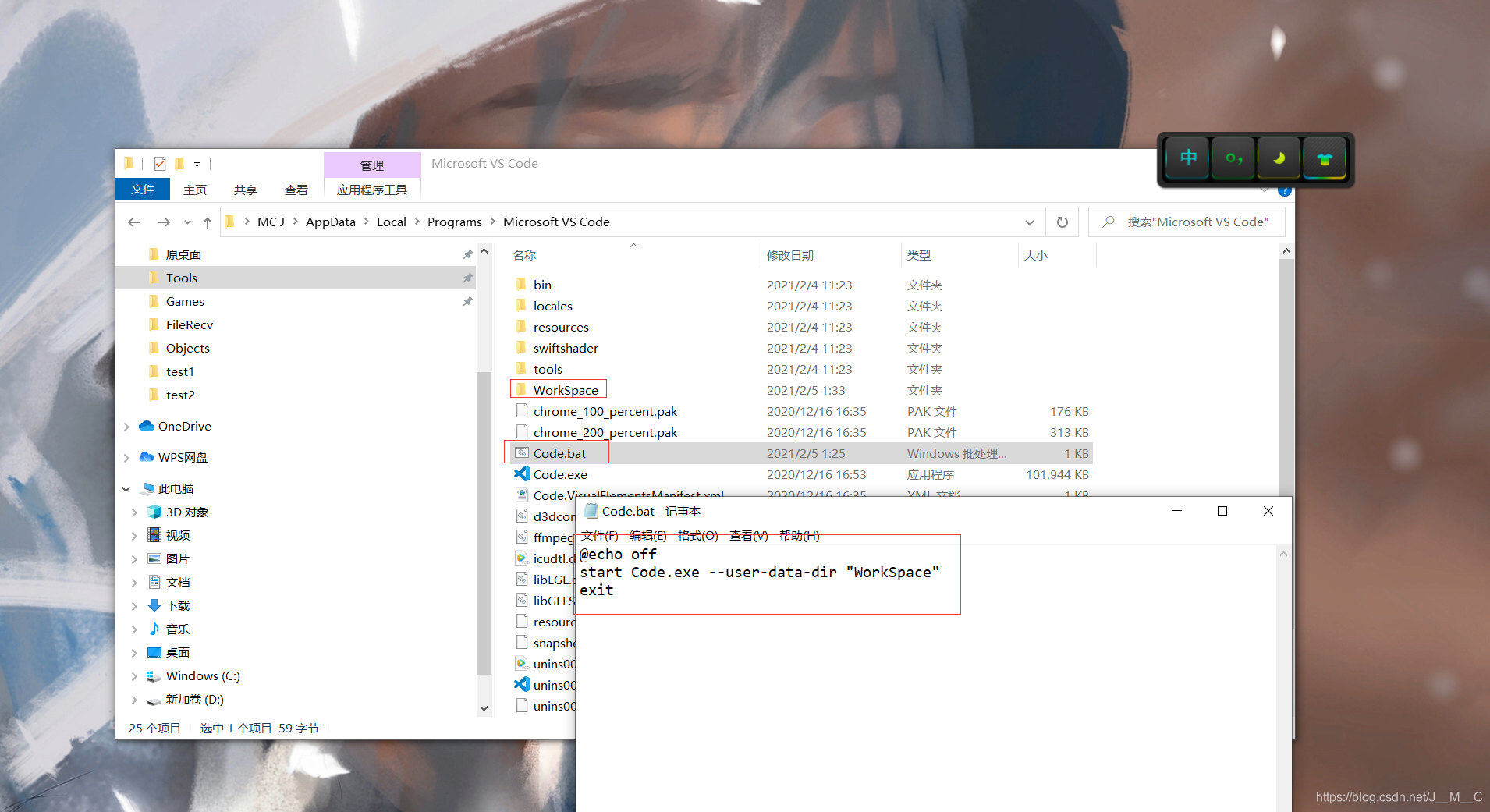
Task: Expand WPS网盘 tree node
Action: point(126,458)
